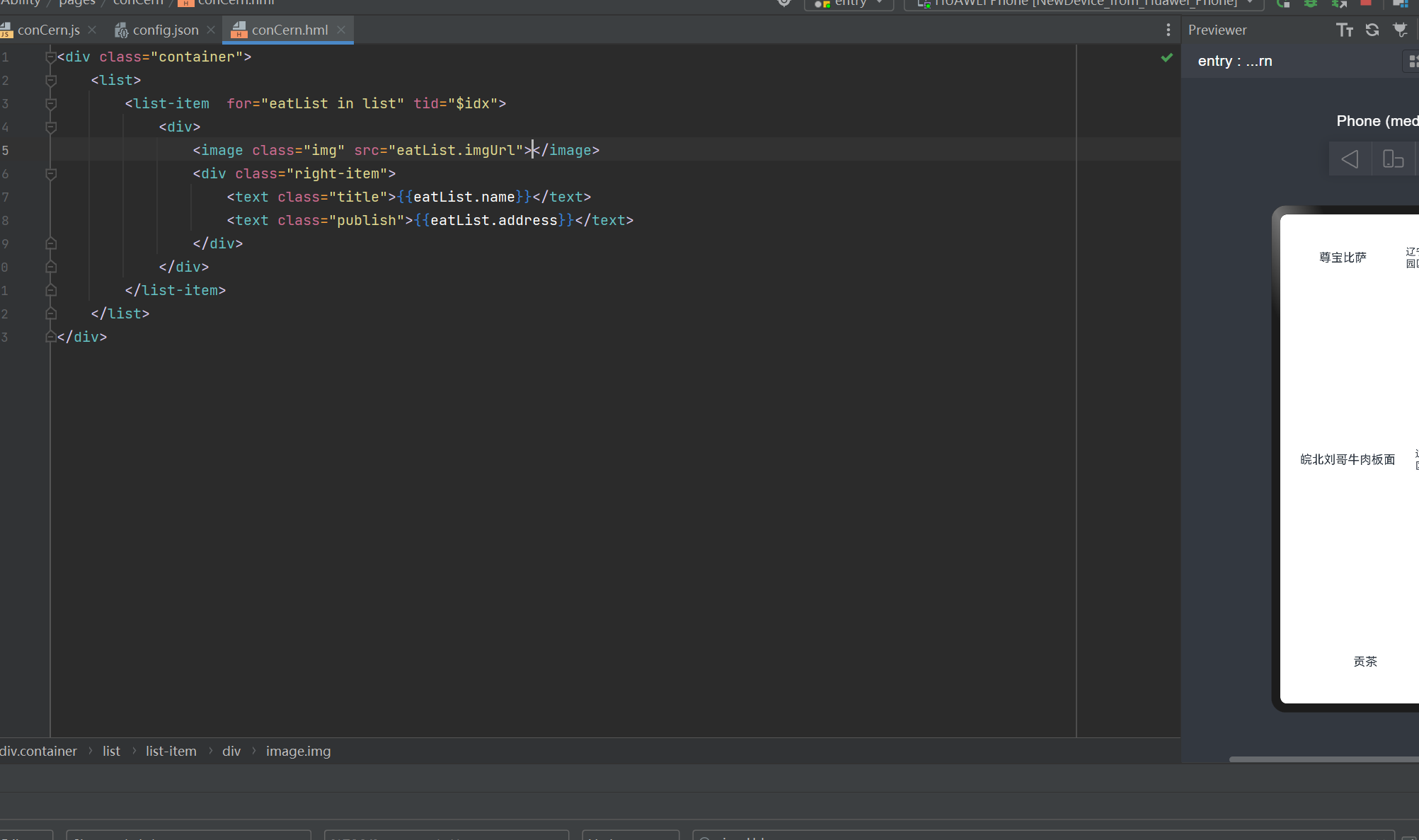Click class="title" attribute on line 7
This screenshot has width=1419, height=840.
click(x=333, y=197)
